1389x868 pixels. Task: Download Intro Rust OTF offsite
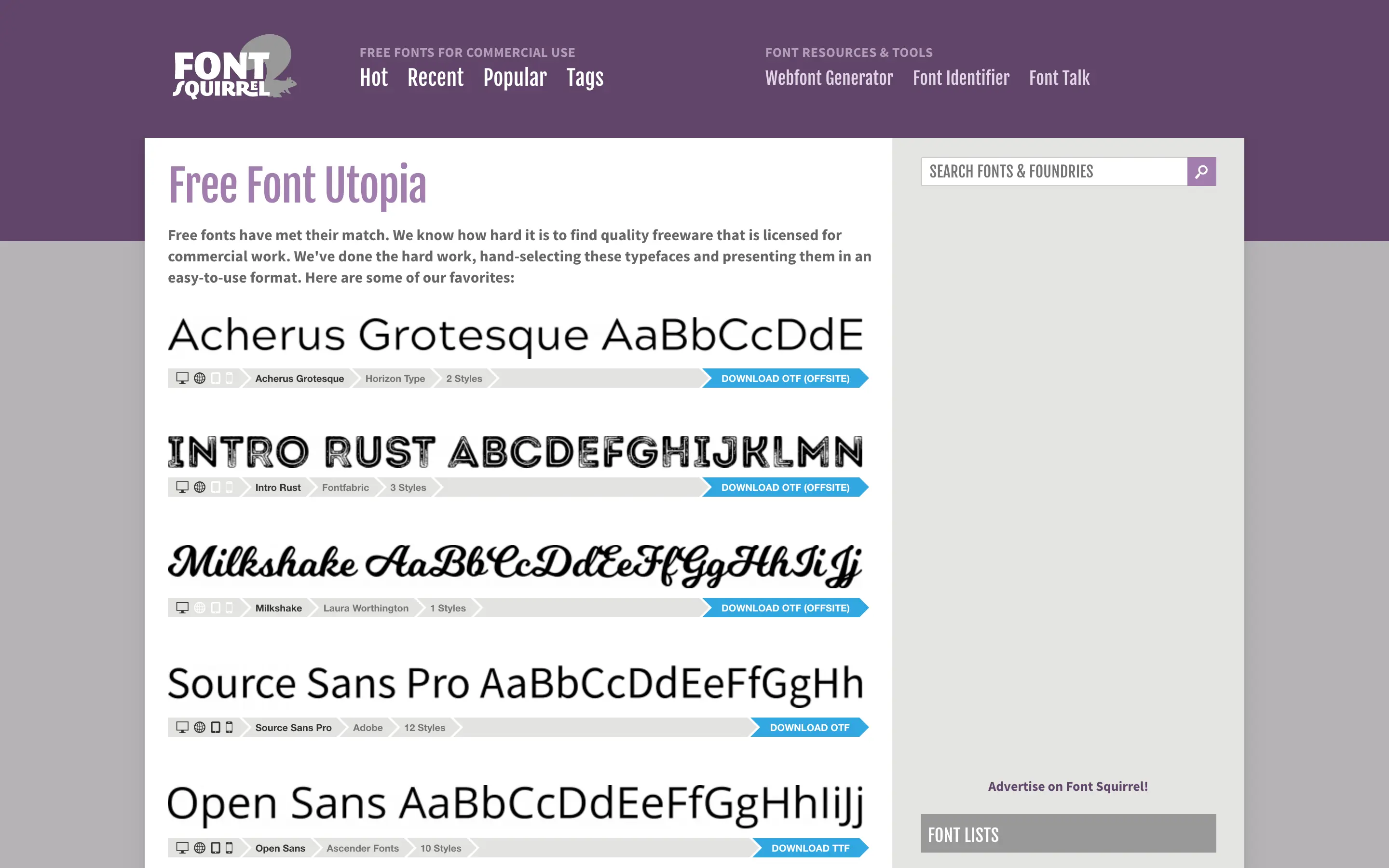click(785, 488)
